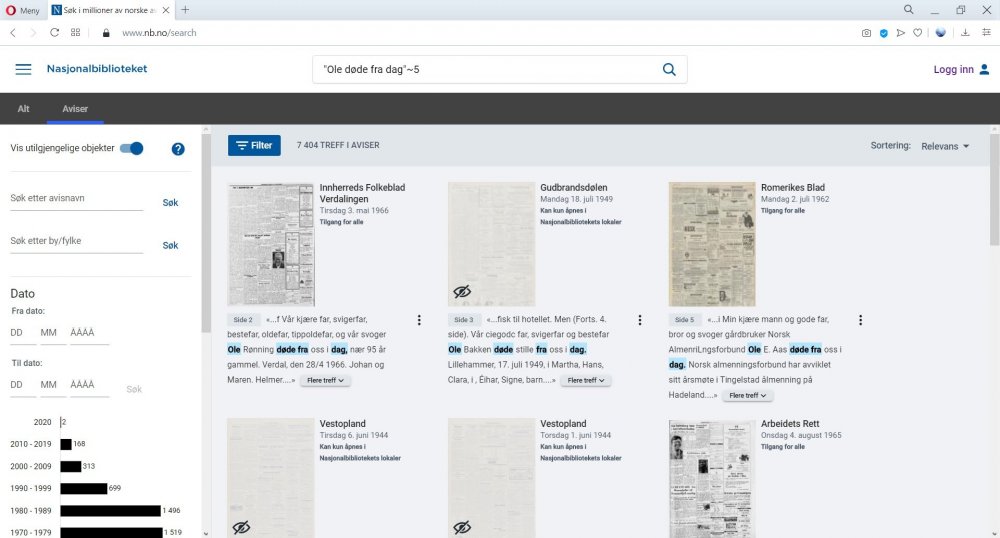Reload the page with browser refresh icon

[55, 33]
